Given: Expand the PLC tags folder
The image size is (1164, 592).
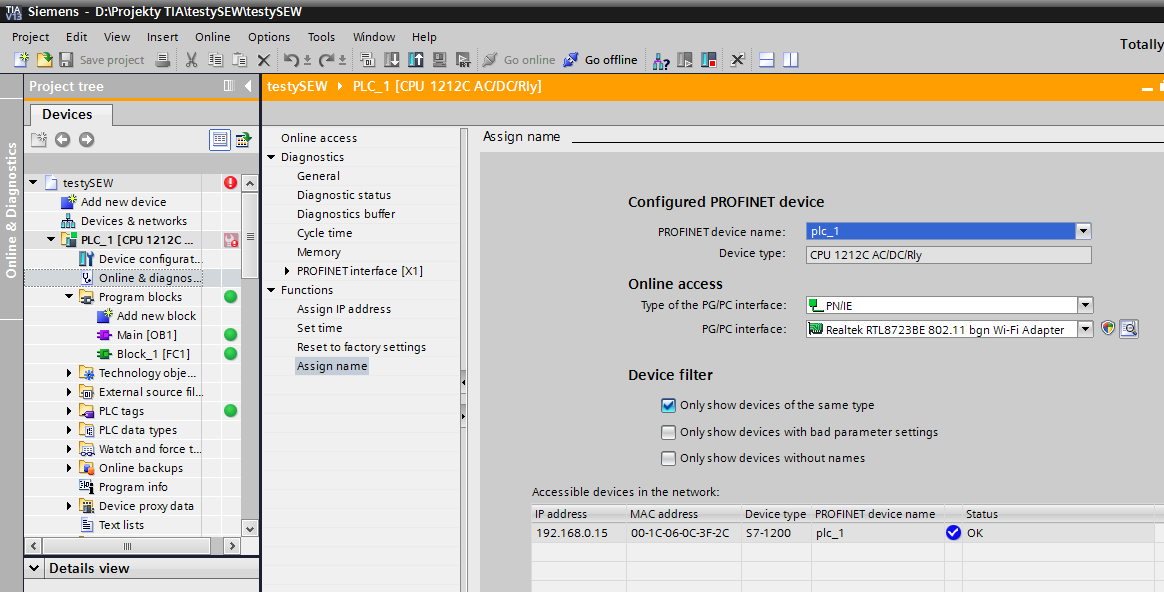Looking at the screenshot, I should (69, 411).
